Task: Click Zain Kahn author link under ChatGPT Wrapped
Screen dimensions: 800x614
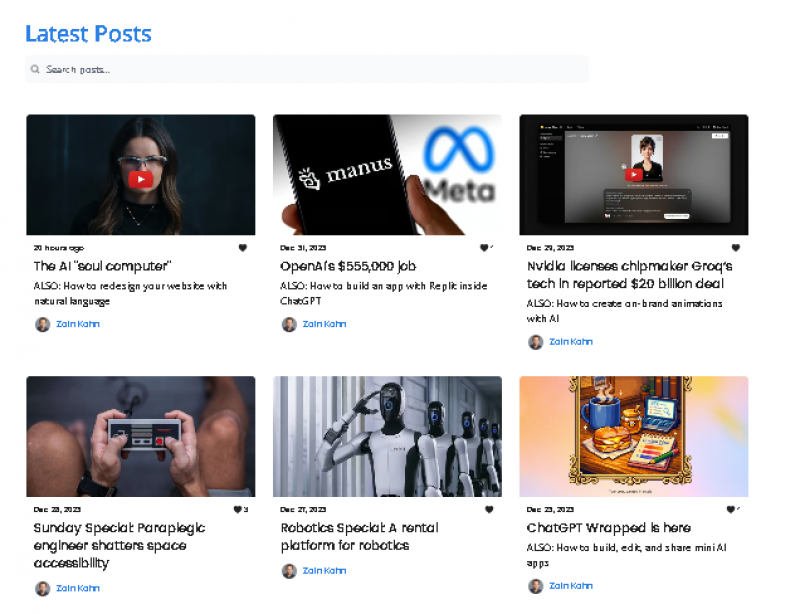Action: [x=570, y=586]
